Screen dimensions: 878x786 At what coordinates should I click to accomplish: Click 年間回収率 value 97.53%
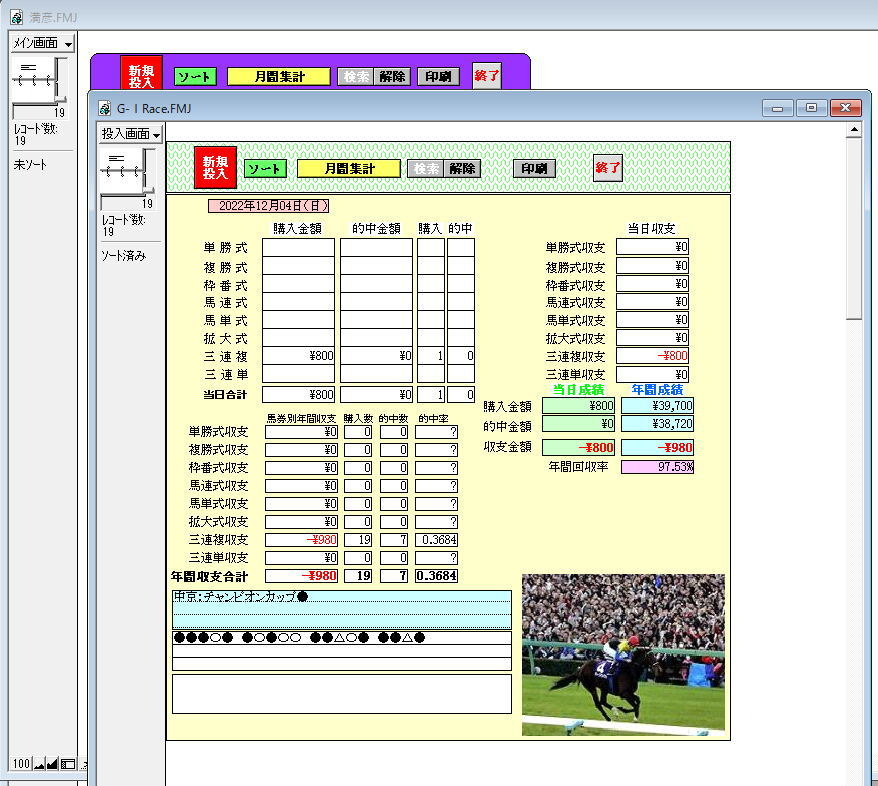[x=657, y=466]
